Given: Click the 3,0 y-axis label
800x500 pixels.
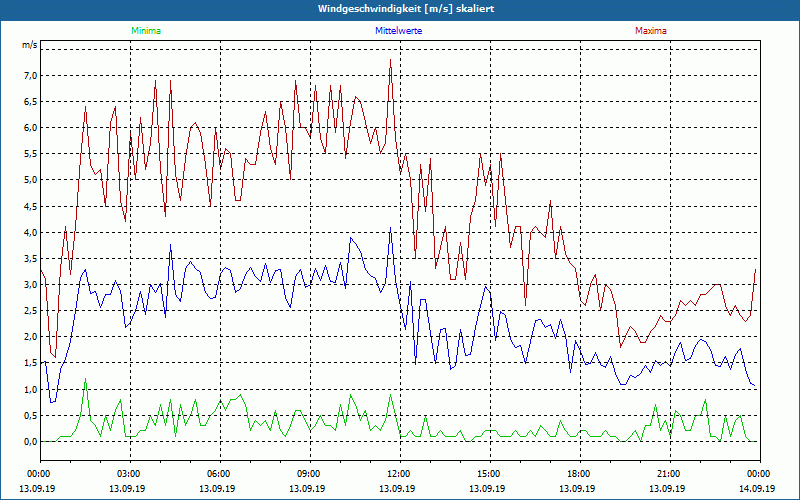Looking at the screenshot, I should tap(31, 285).
